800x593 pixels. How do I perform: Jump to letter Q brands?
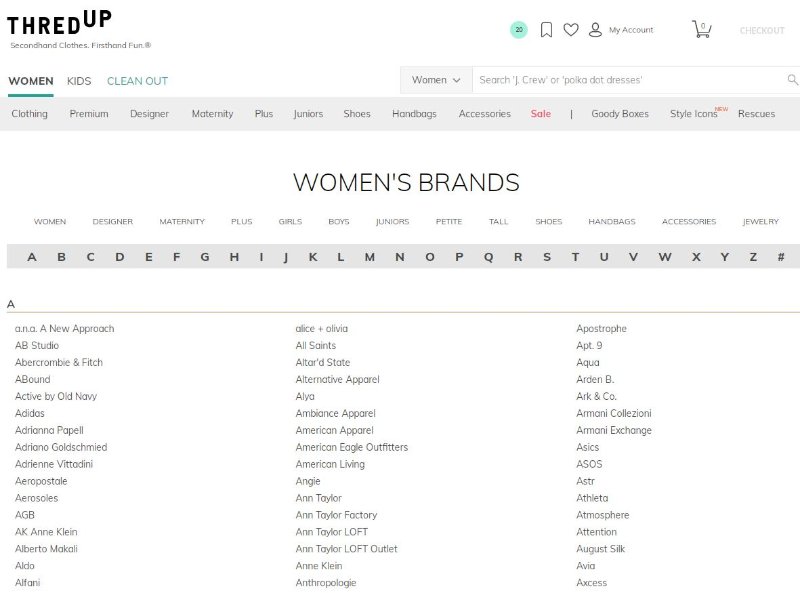488,257
